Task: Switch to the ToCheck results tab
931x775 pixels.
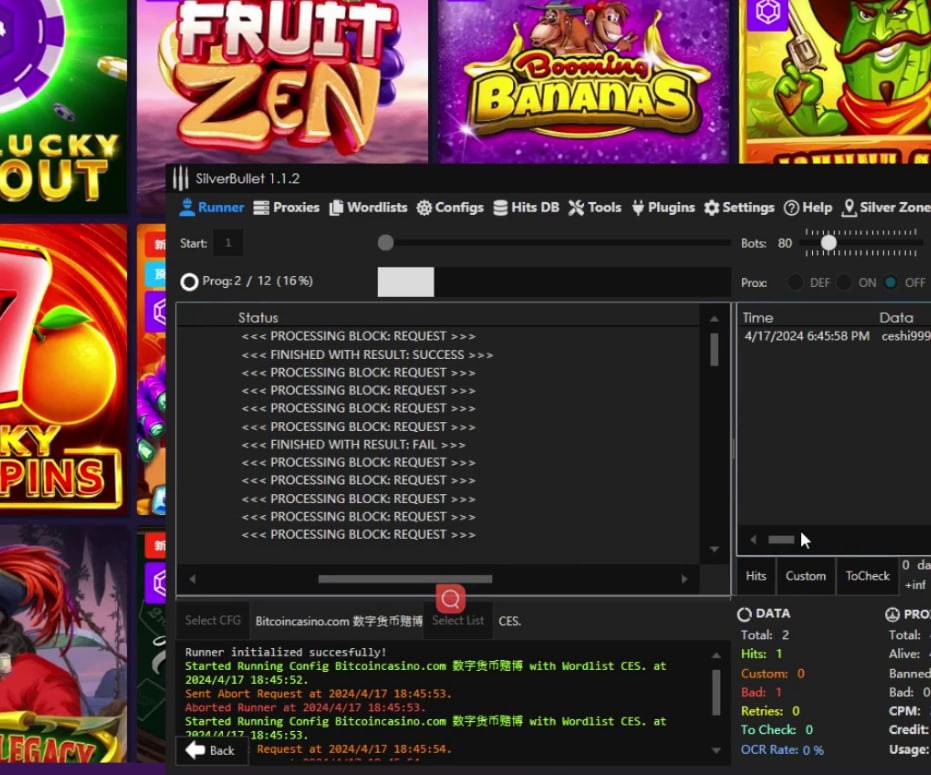Action: 867,576
